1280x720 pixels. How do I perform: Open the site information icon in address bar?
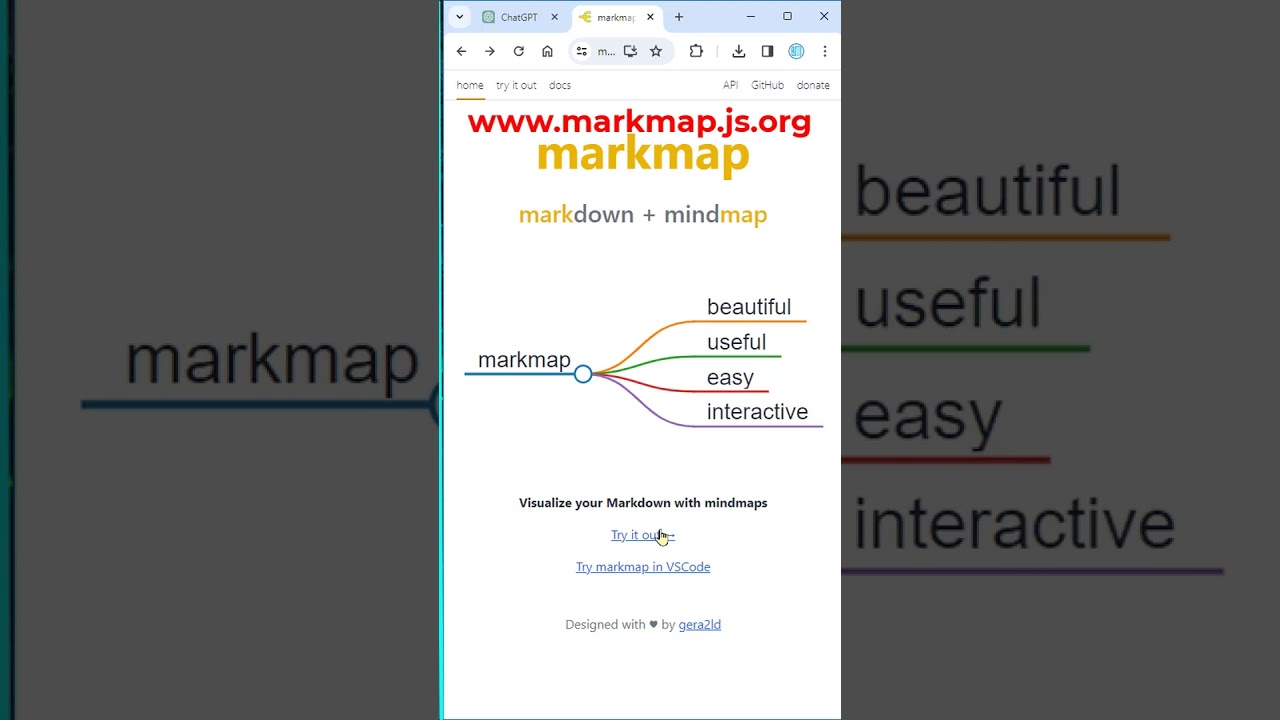point(582,51)
